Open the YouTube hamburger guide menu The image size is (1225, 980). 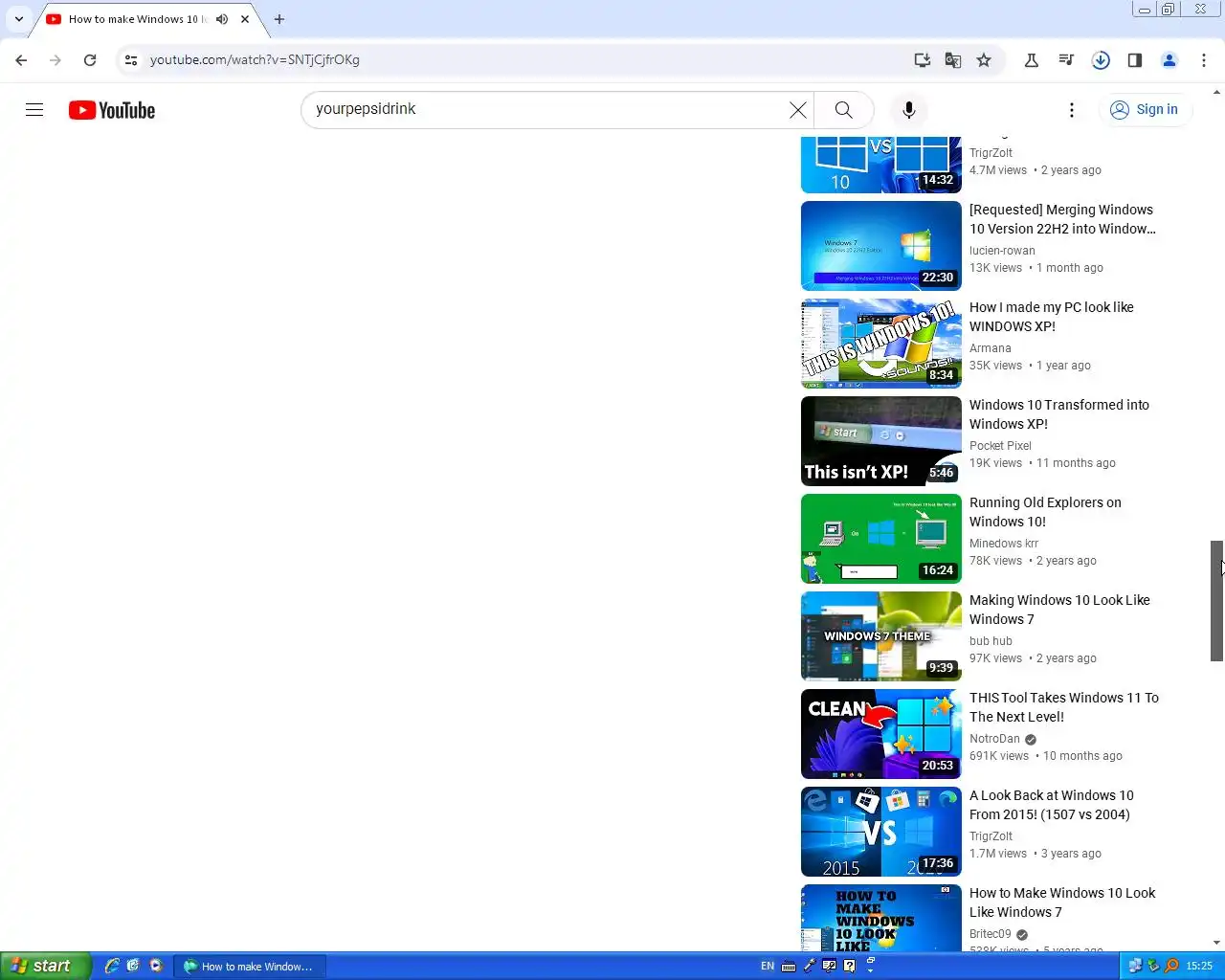(34, 110)
